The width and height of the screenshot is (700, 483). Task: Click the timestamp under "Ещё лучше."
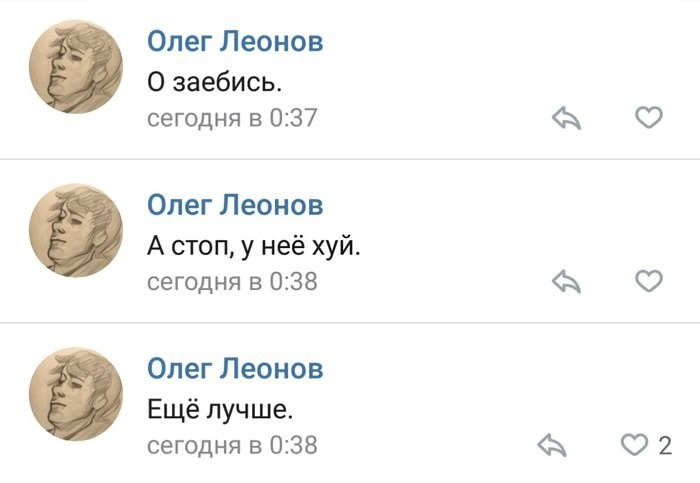pos(232,445)
